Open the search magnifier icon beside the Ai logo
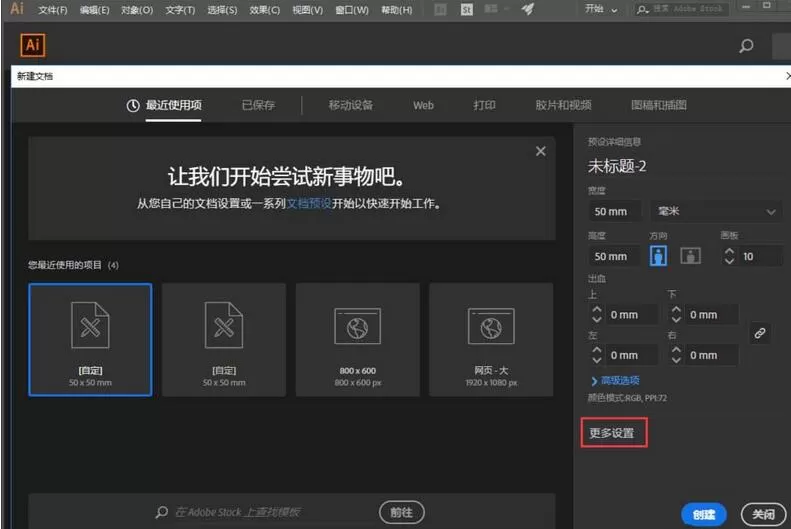The image size is (791, 529). tap(746, 46)
